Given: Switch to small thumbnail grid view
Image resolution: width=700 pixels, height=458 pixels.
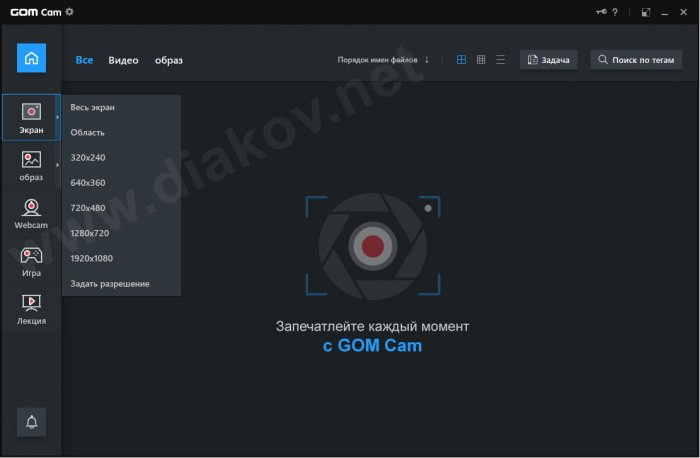Looking at the screenshot, I should point(481,59).
